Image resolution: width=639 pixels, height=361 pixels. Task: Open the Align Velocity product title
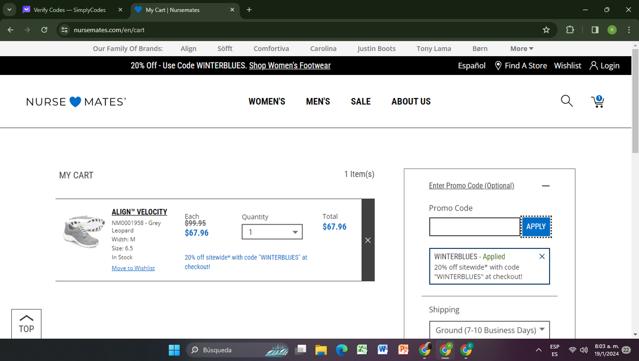[139, 212]
